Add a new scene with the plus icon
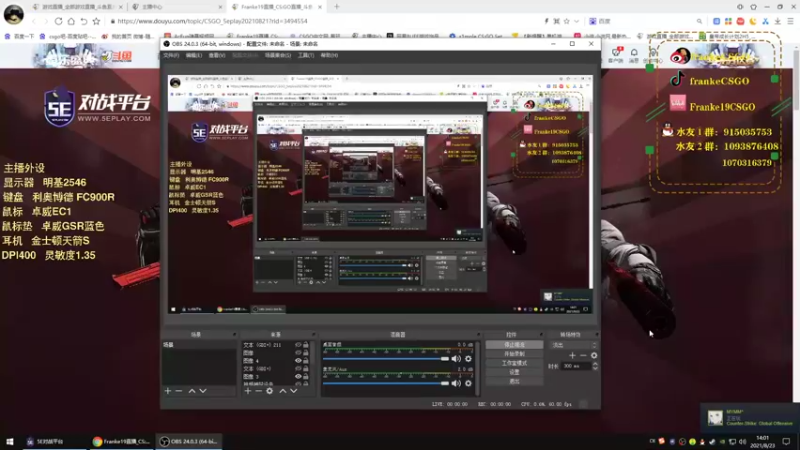Image resolution: width=800 pixels, height=450 pixels. [168, 391]
